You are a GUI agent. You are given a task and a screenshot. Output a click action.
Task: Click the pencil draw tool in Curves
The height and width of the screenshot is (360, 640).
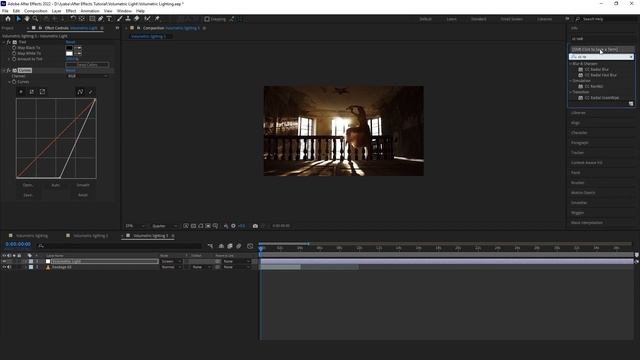[x=91, y=92]
